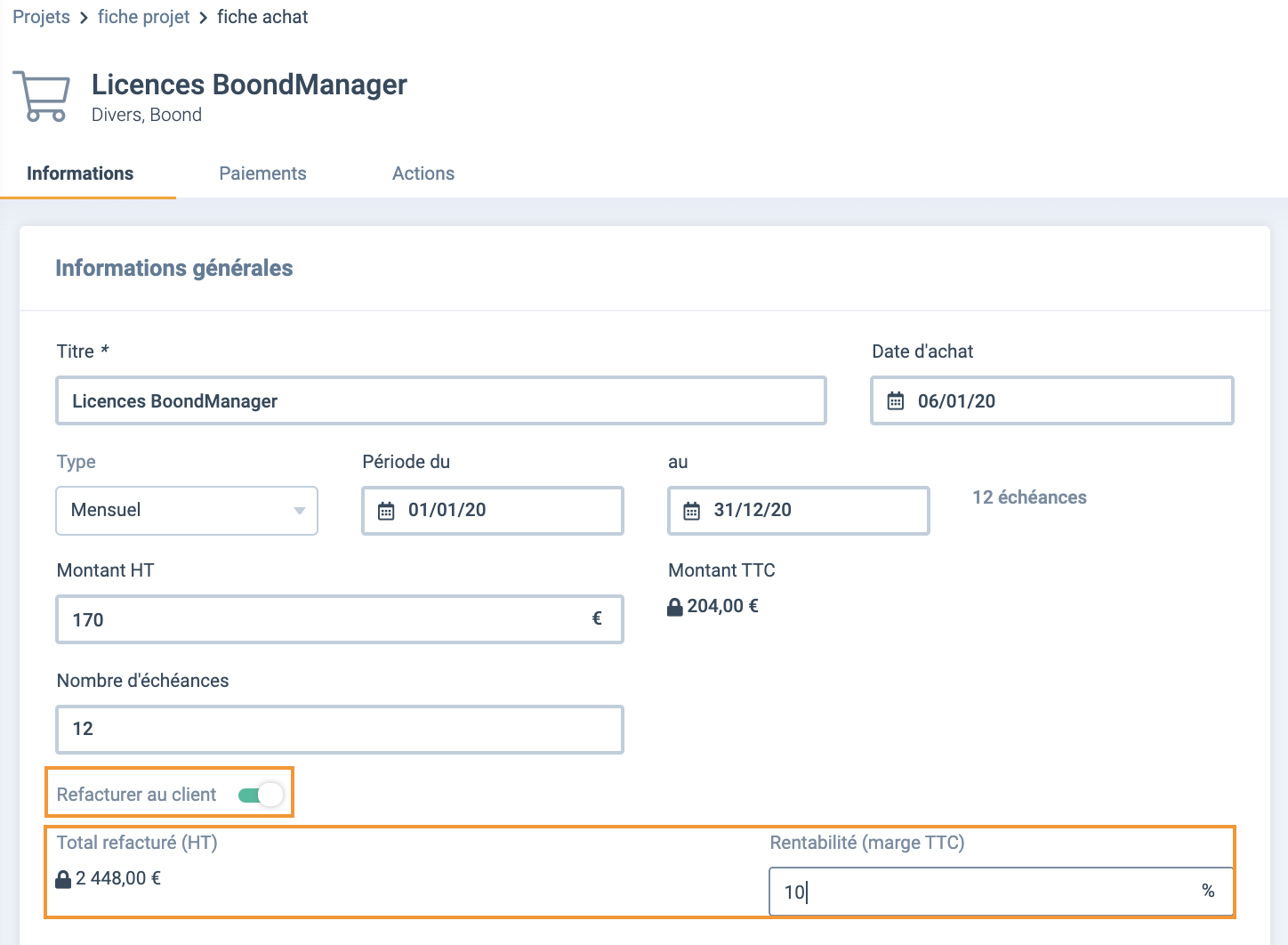This screenshot has height=945, width=1288.
Task: Open the calendar icon in Période du field
Action: (x=386, y=511)
